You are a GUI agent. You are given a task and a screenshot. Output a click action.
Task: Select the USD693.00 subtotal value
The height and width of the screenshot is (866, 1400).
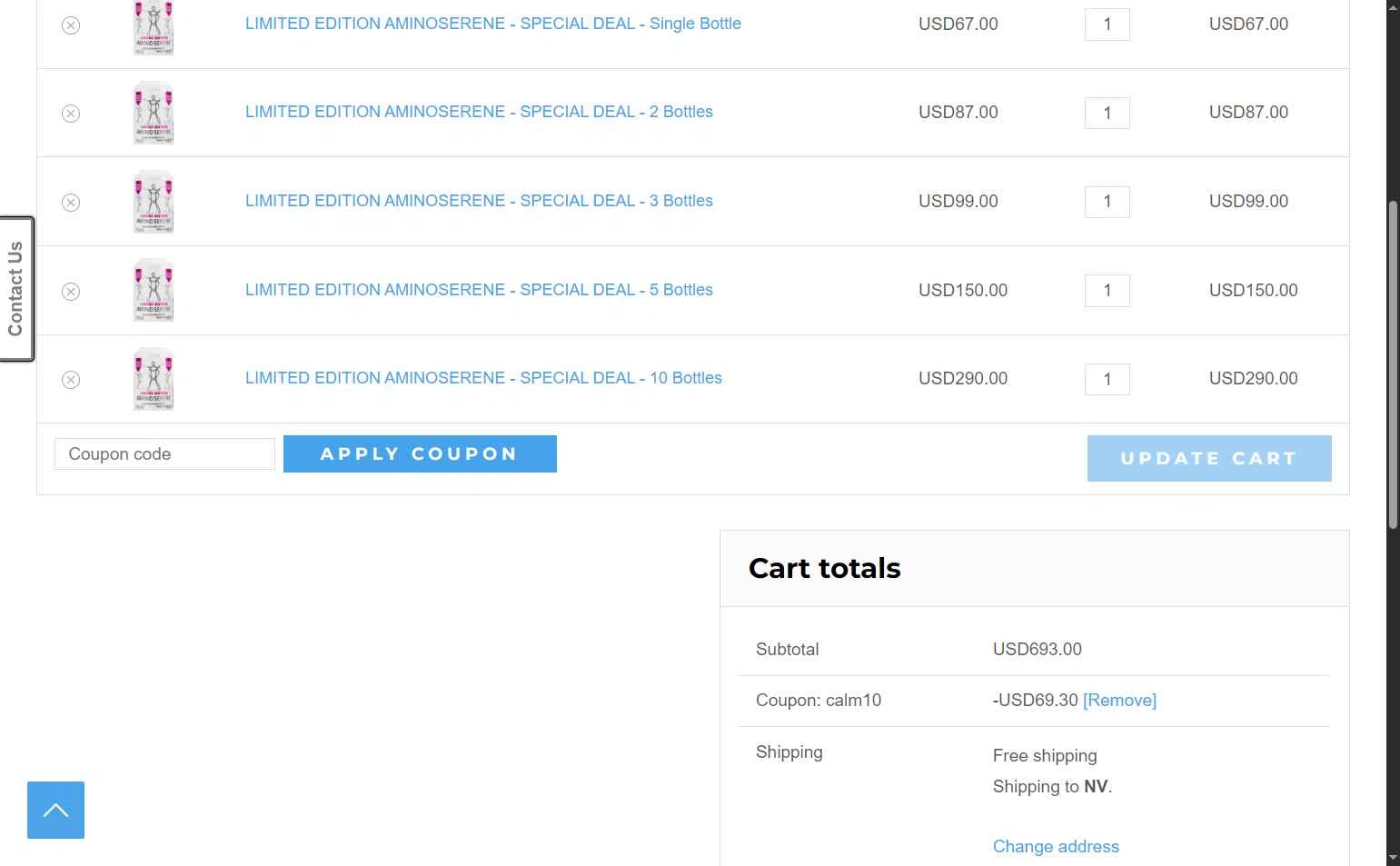1038,650
